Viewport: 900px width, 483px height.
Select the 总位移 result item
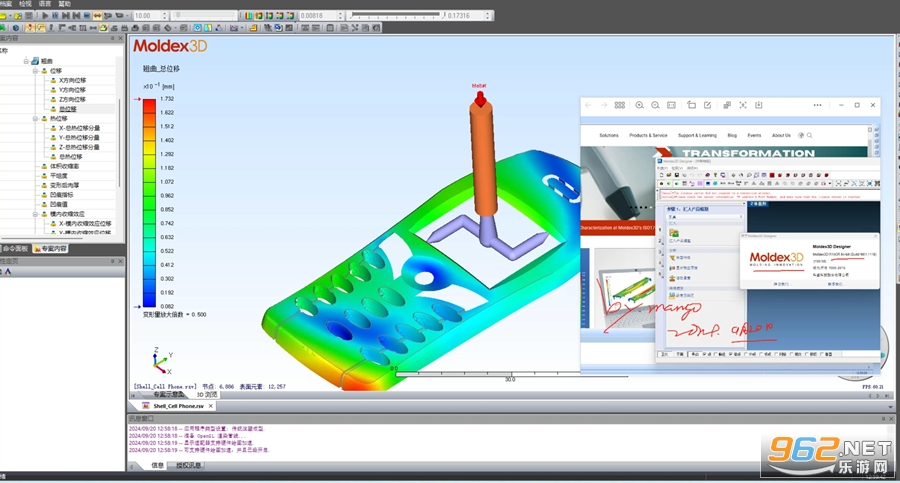(68, 109)
